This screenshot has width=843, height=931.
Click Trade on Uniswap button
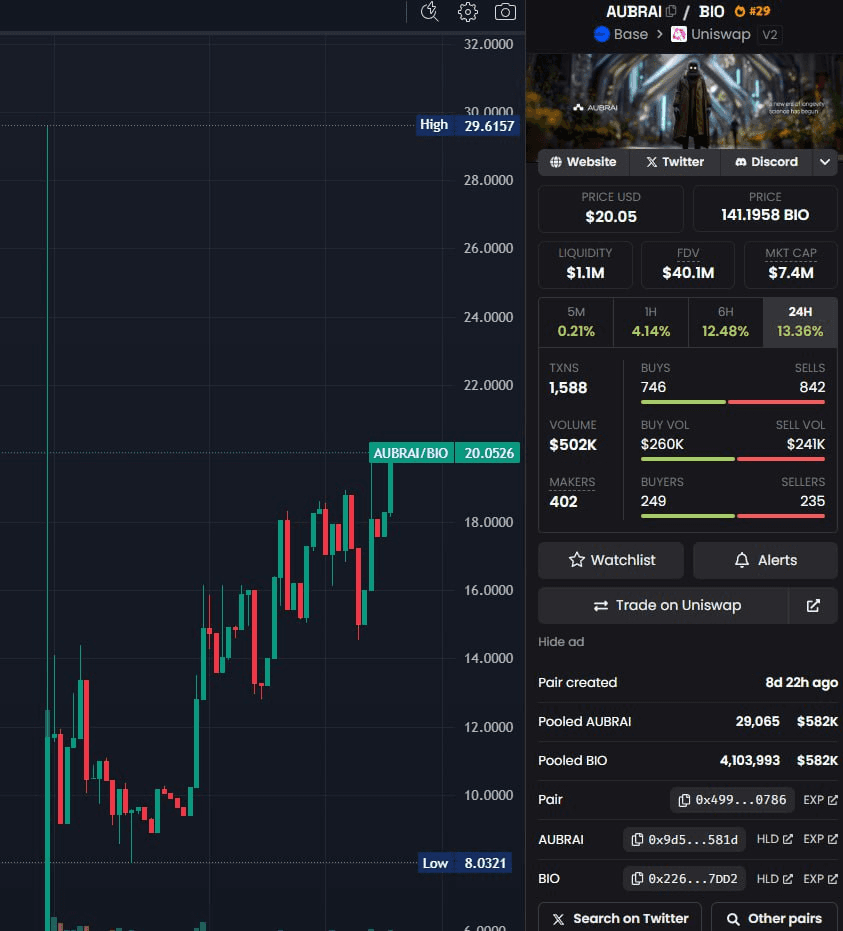(x=663, y=606)
